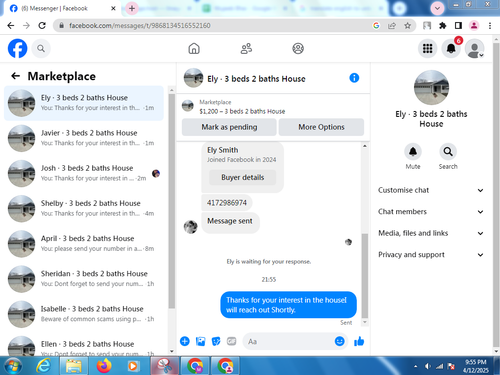Open new browser tab plus button
This screenshot has height=375, width=500.
(x=132, y=8)
